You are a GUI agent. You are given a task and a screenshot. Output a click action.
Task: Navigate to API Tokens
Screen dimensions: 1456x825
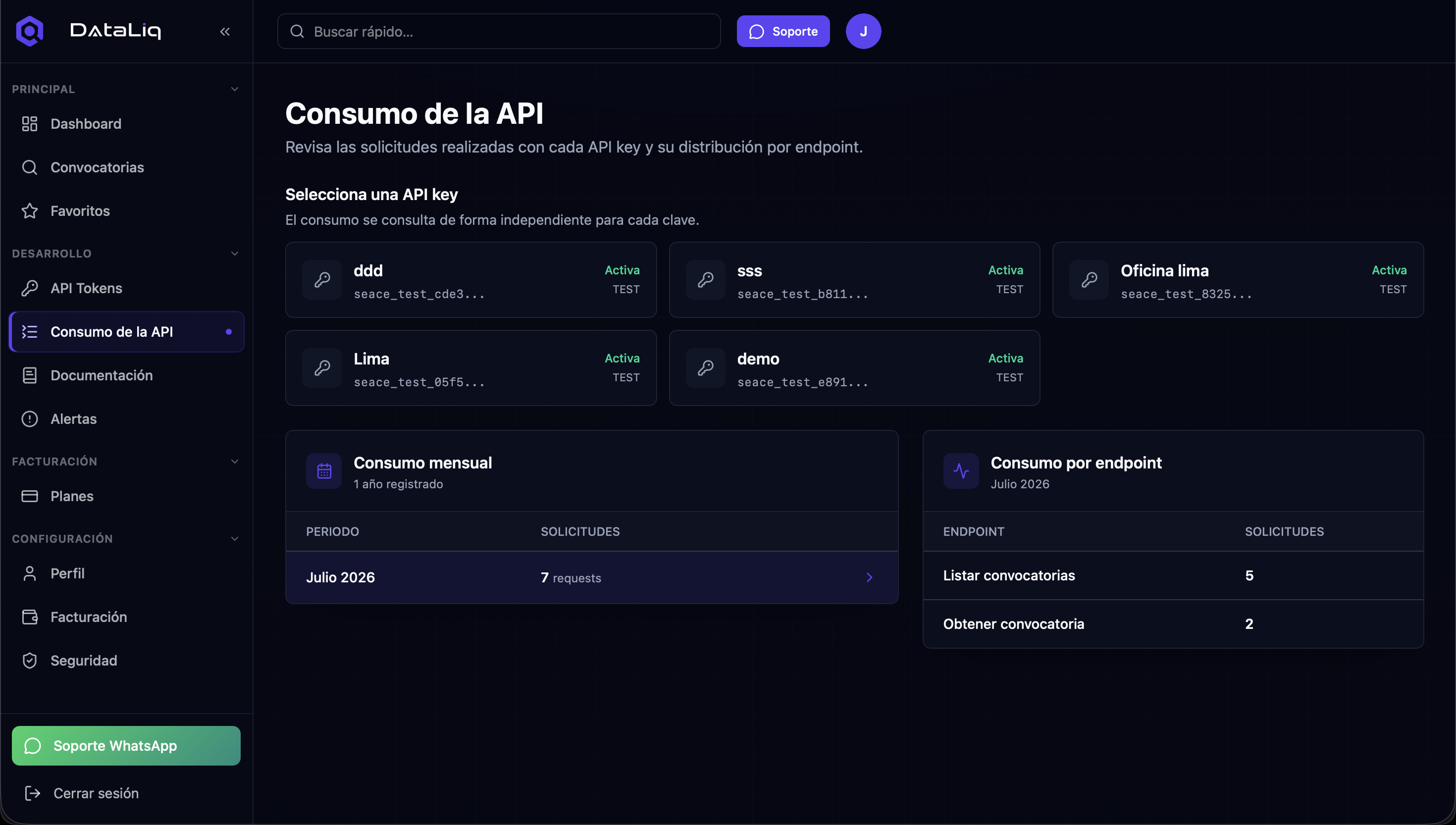(x=126, y=288)
